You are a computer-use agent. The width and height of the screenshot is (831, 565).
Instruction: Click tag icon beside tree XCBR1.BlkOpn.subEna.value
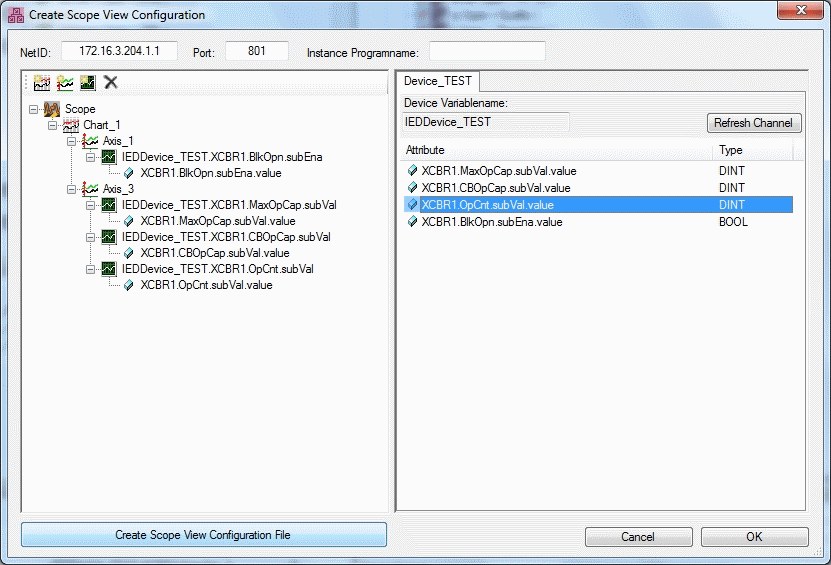point(128,173)
